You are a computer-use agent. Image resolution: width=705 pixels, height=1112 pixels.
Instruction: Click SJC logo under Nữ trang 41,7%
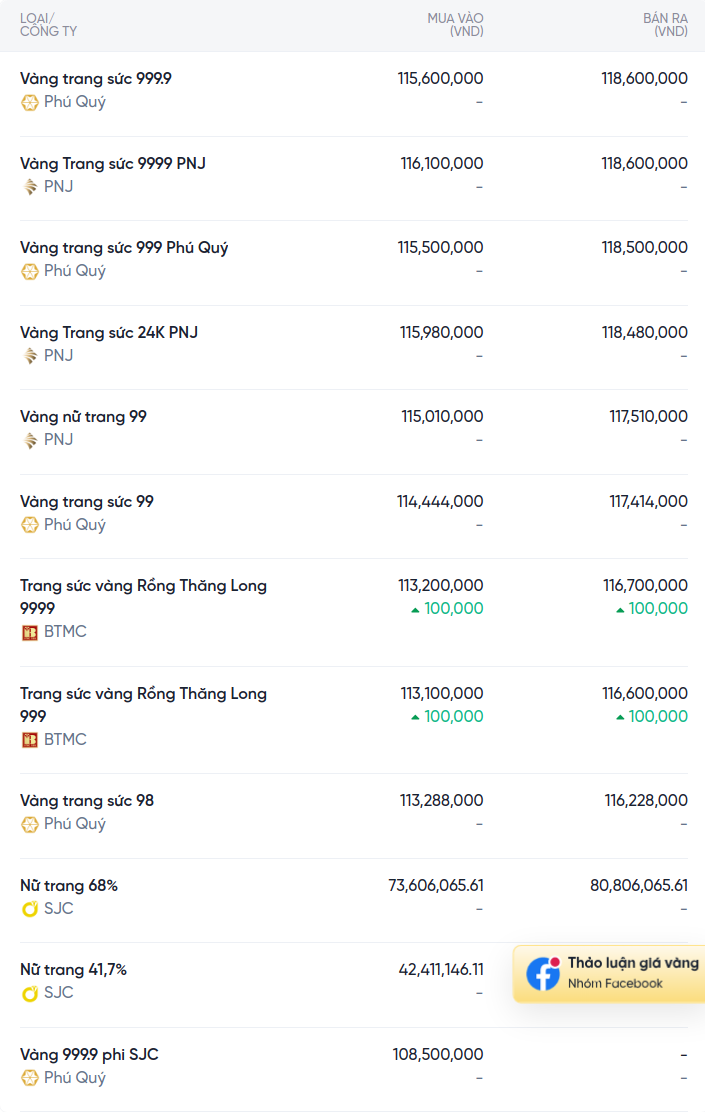click(x=29, y=994)
